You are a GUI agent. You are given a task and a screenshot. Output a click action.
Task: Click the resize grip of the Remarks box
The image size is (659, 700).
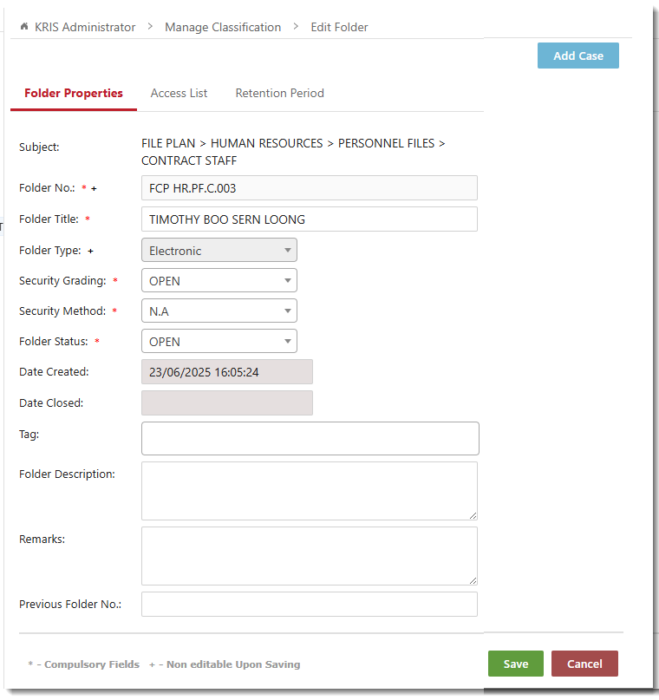tap(473, 581)
